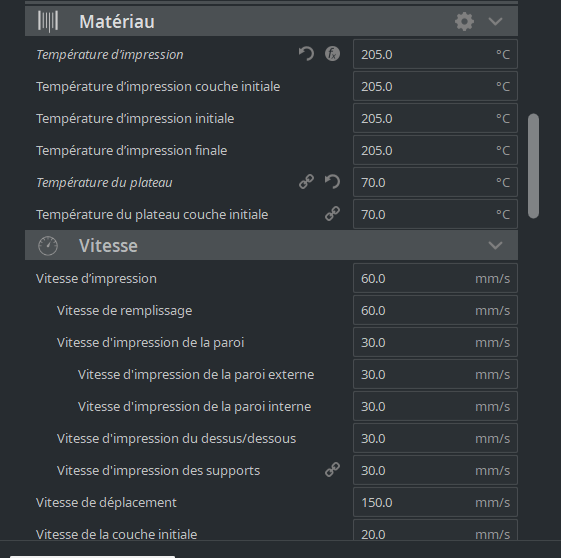Edit Température du plateau couche initiale field
Image resolution: width=561 pixels, height=558 pixels.
pyautogui.click(x=435, y=214)
